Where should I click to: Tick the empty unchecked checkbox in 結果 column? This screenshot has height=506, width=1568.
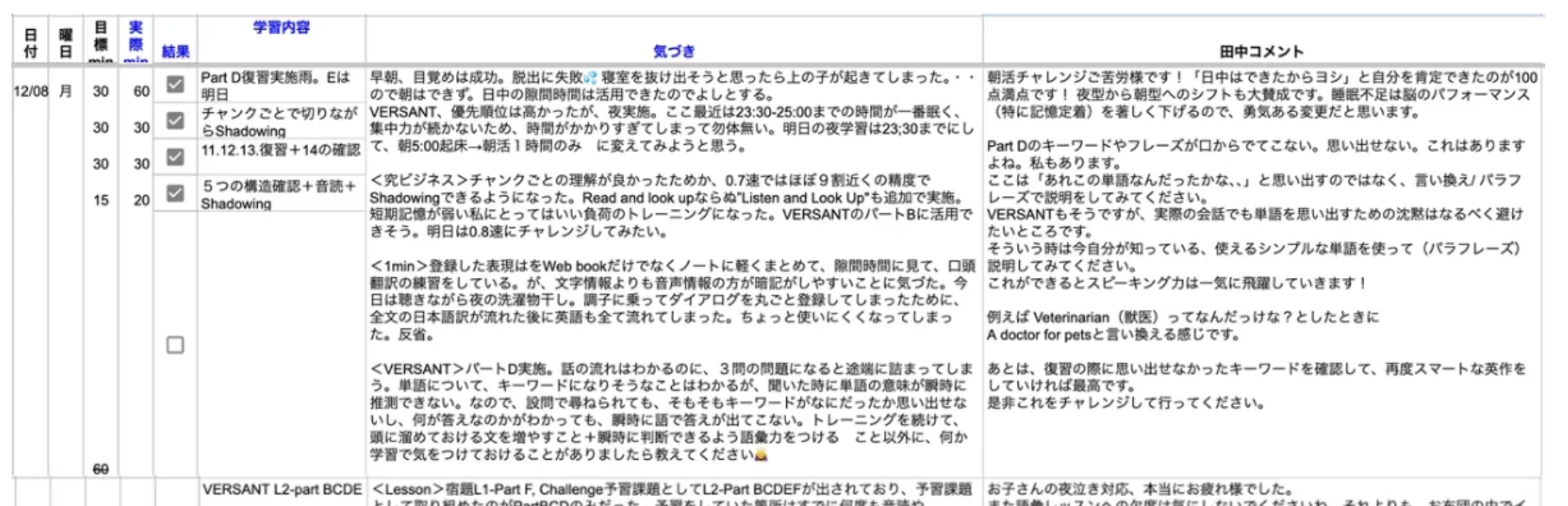(175, 345)
